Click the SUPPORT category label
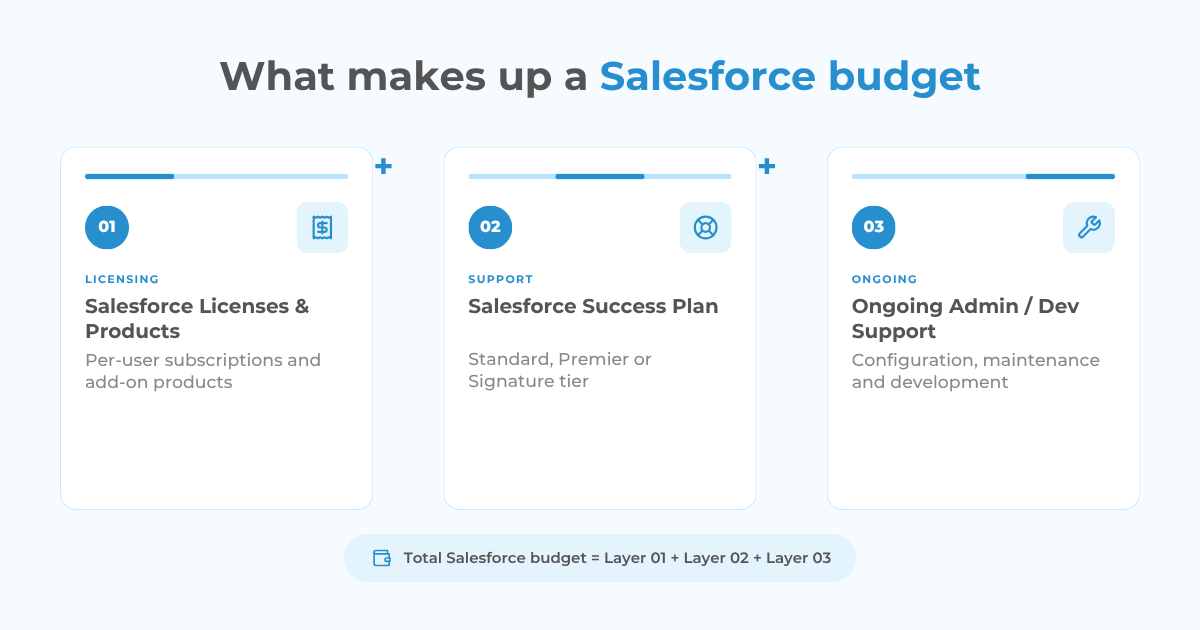The width and height of the screenshot is (1200, 630). tap(501, 280)
